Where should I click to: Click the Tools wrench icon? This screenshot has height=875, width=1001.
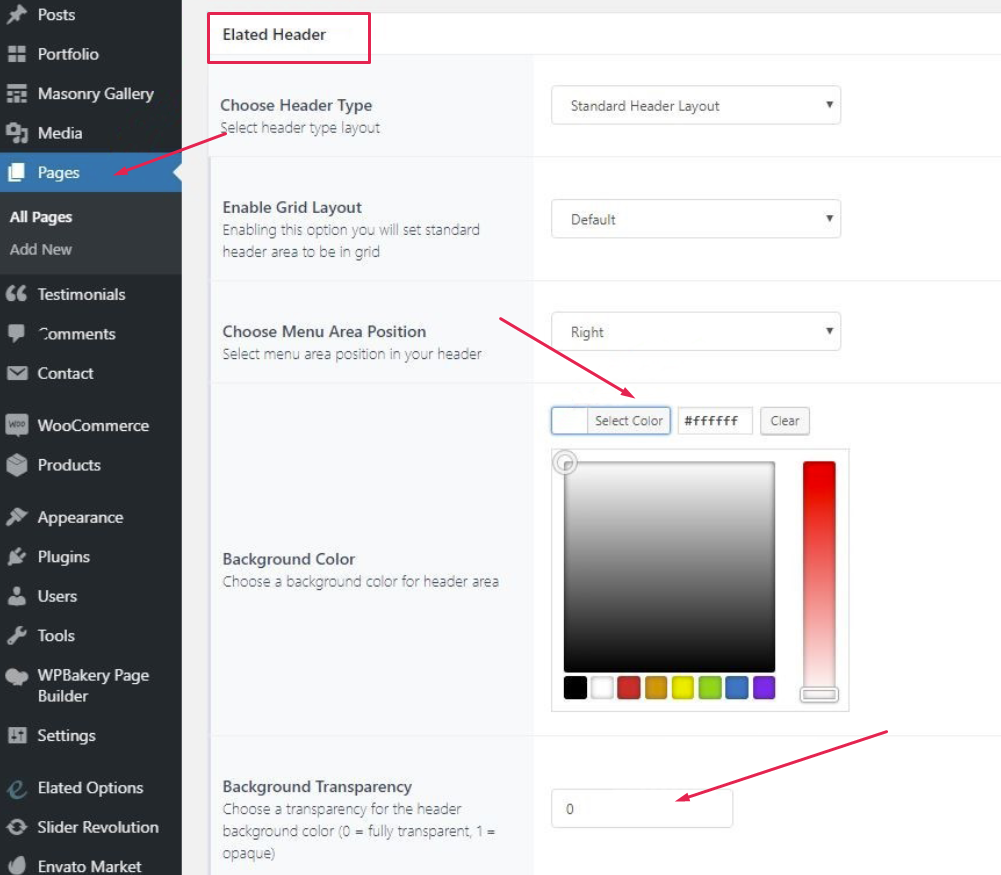pyautogui.click(x=16, y=636)
